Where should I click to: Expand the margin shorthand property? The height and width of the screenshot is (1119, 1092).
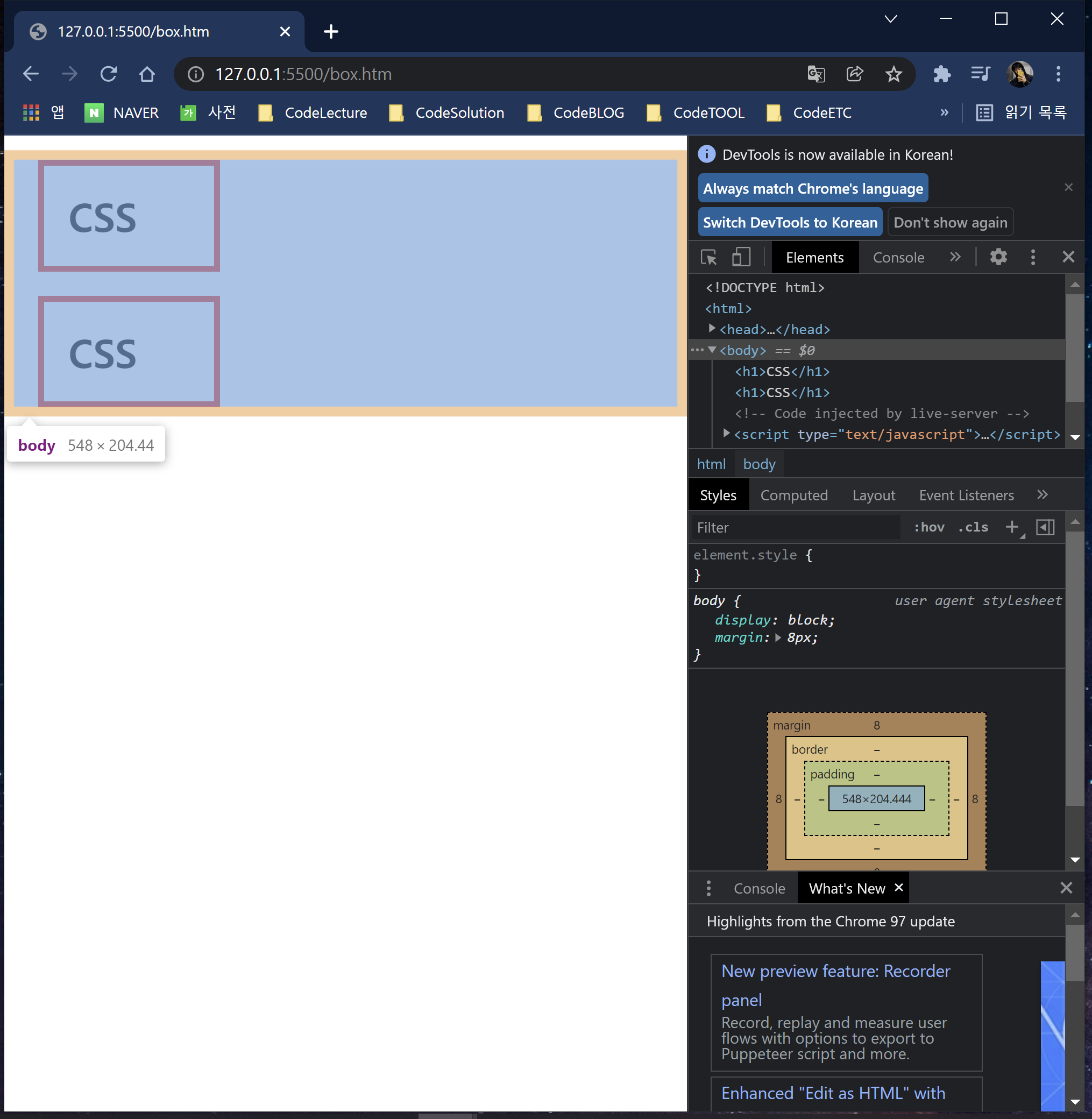tap(778, 637)
